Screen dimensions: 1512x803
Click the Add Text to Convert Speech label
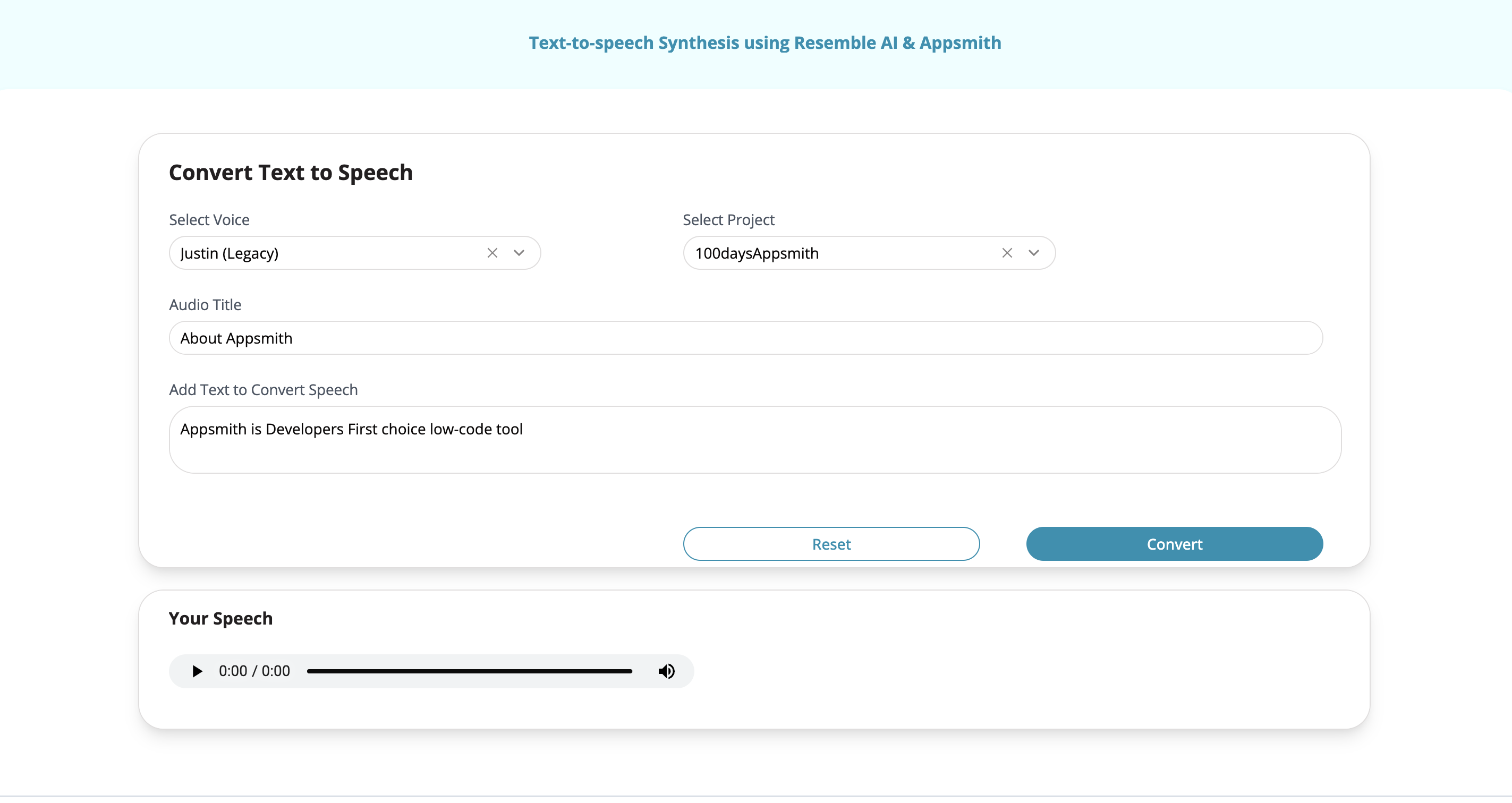click(x=263, y=390)
